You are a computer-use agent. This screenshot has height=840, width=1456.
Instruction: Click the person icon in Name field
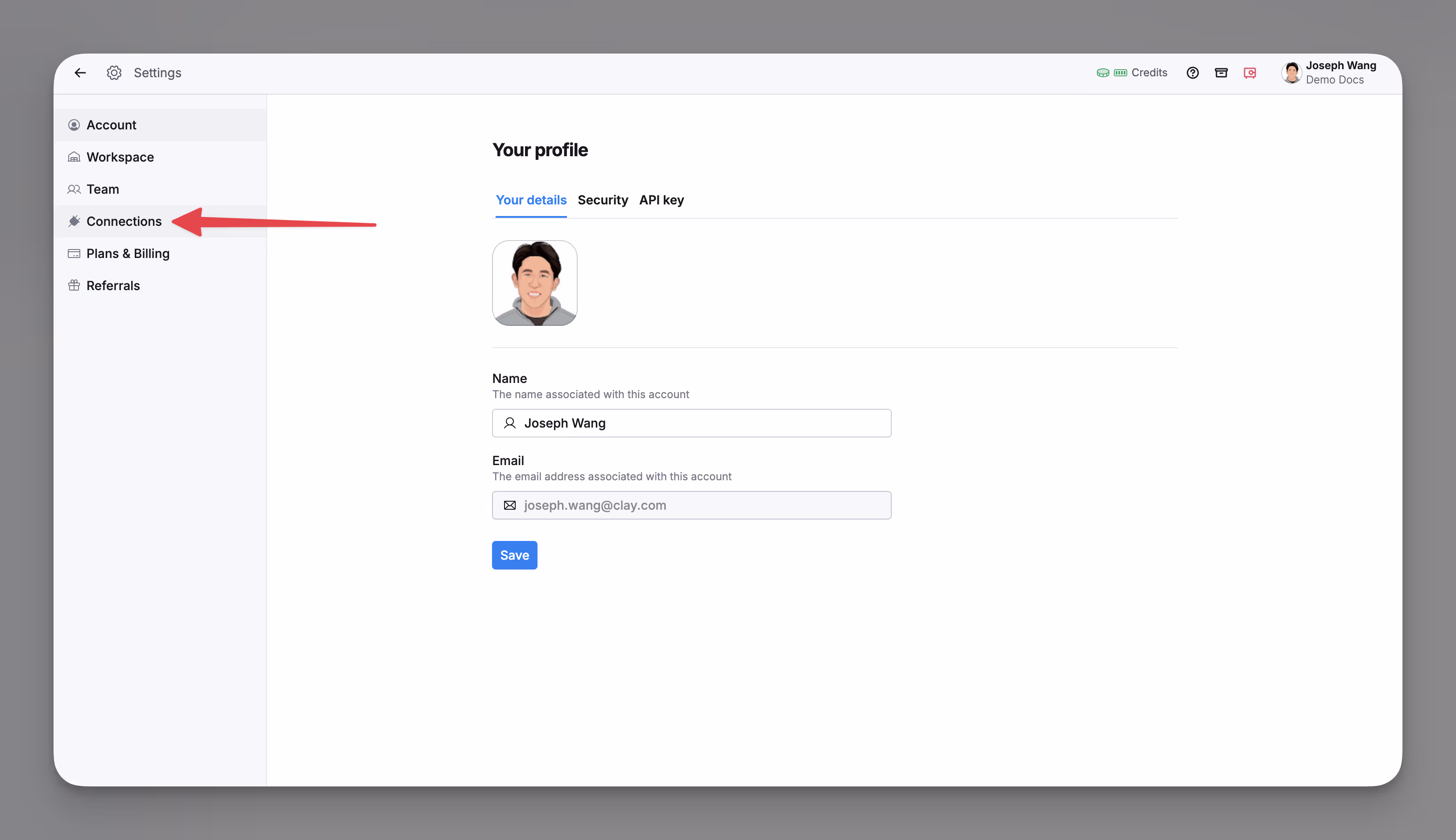point(509,424)
